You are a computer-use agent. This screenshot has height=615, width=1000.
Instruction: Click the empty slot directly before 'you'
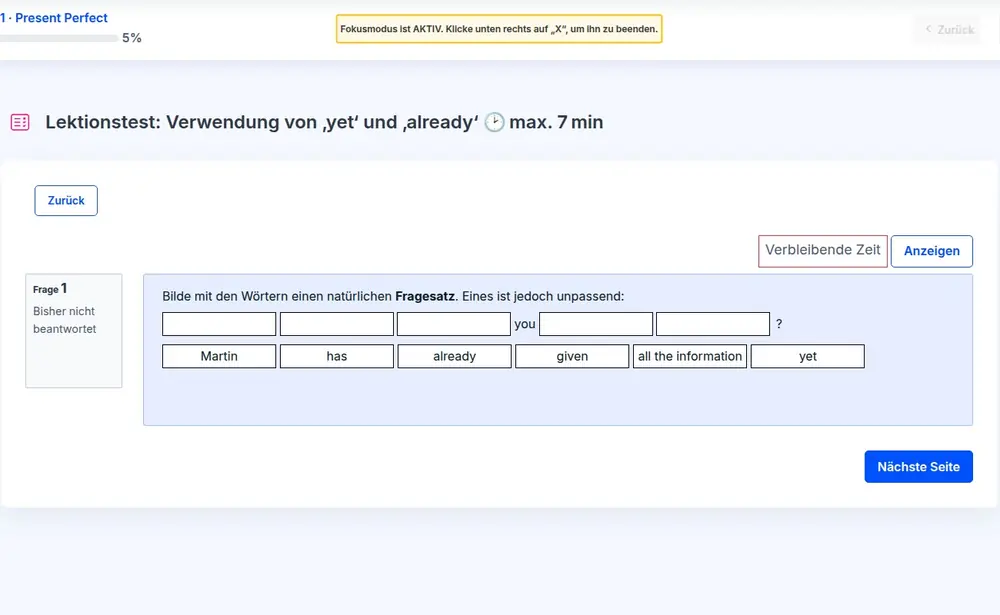pyautogui.click(x=453, y=324)
